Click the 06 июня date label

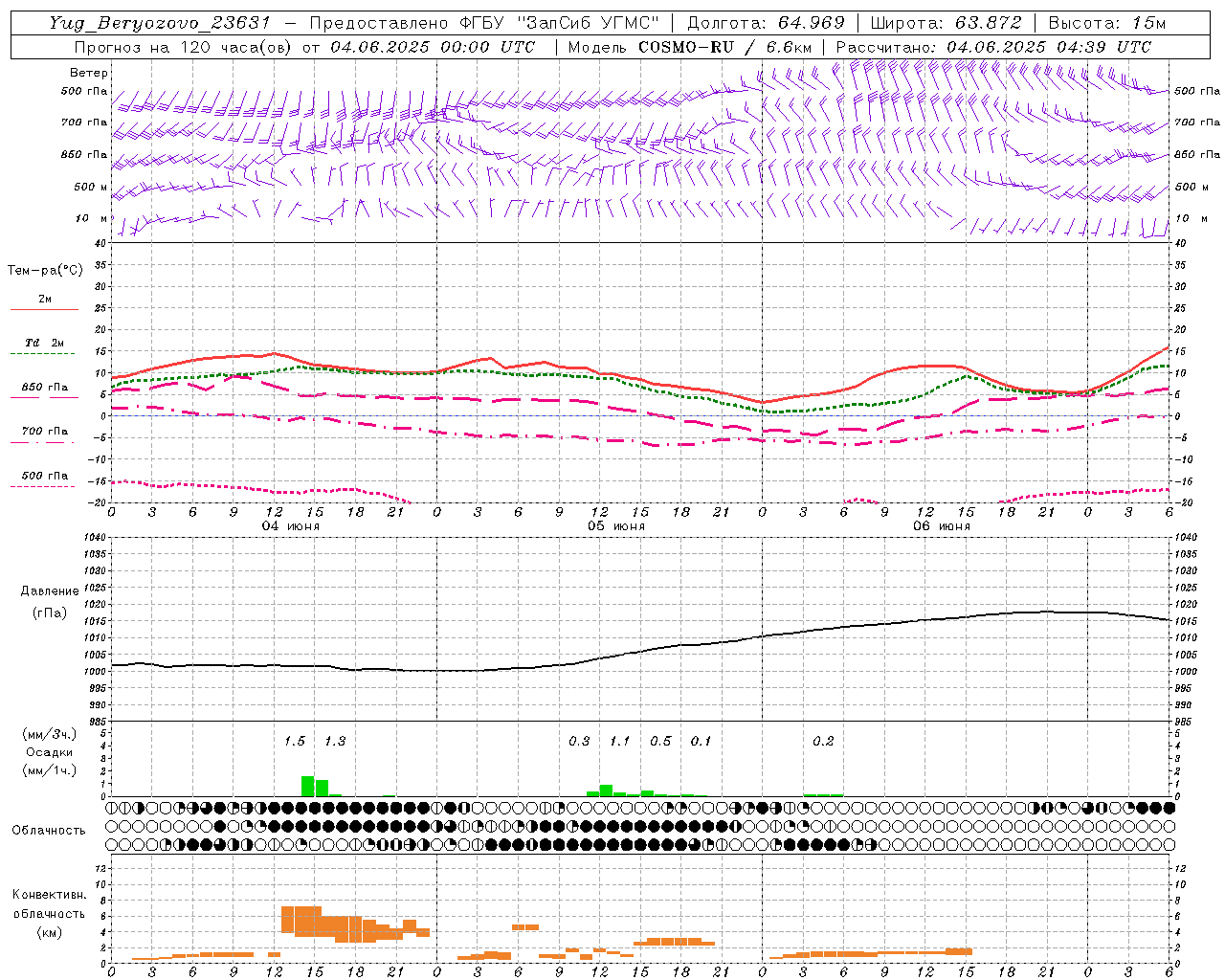click(942, 526)
